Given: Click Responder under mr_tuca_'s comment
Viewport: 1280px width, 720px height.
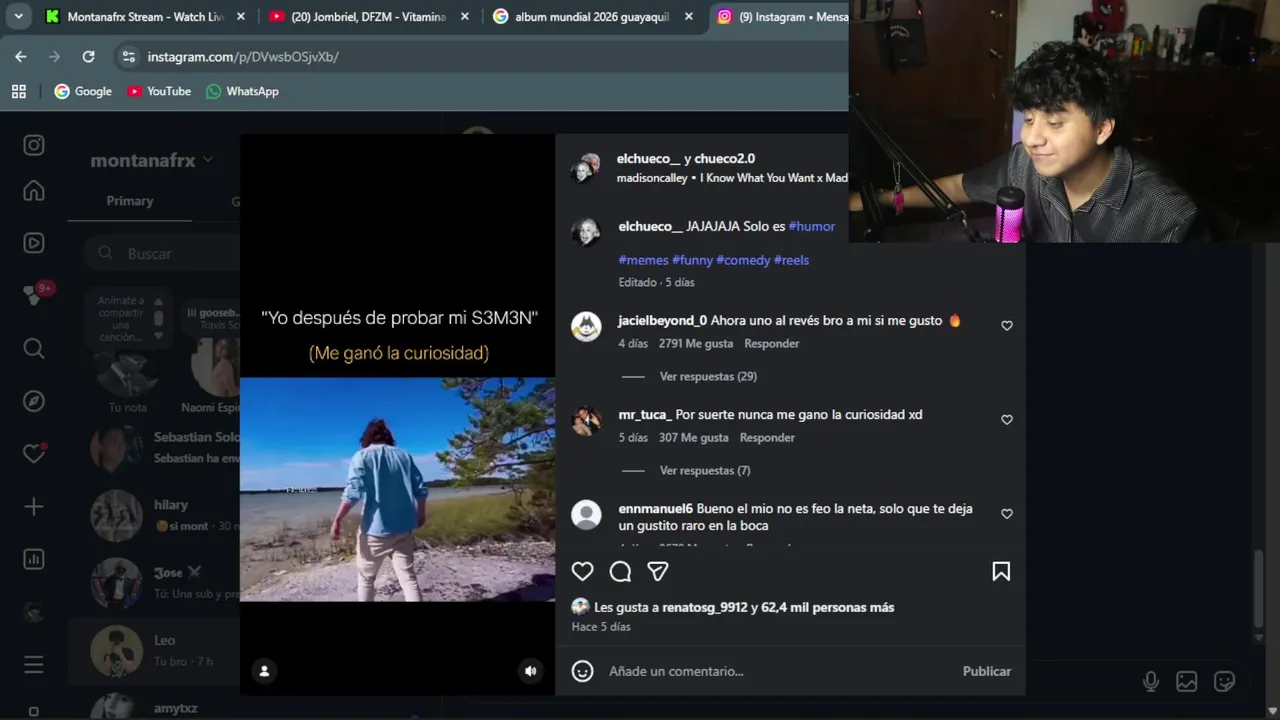Looking at the screenshot, I should [x=767, y=437].
